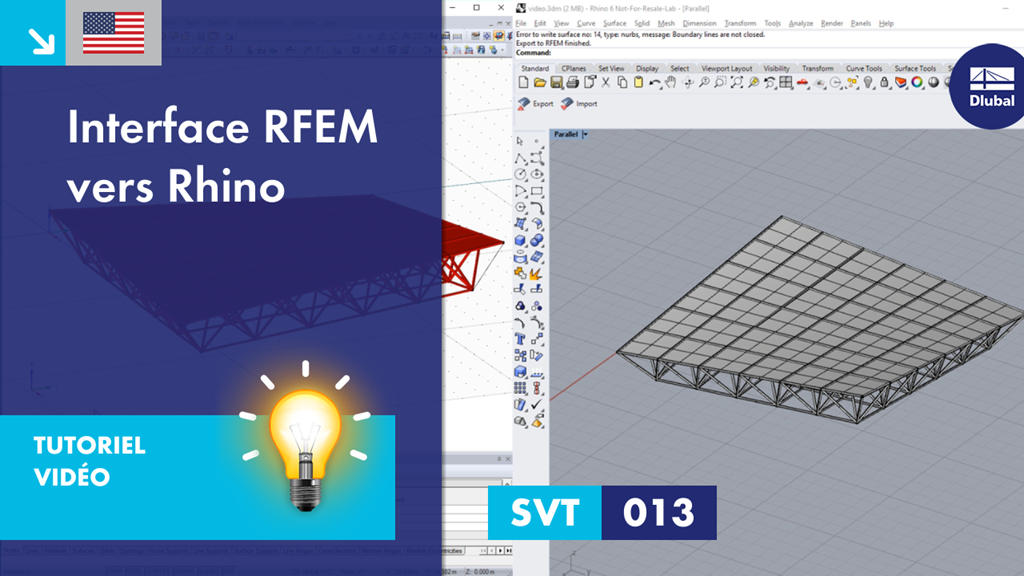Screen dimensions: 1024x576
Task: Click the Join puzzle-piece icon
Action: [520, 273]
